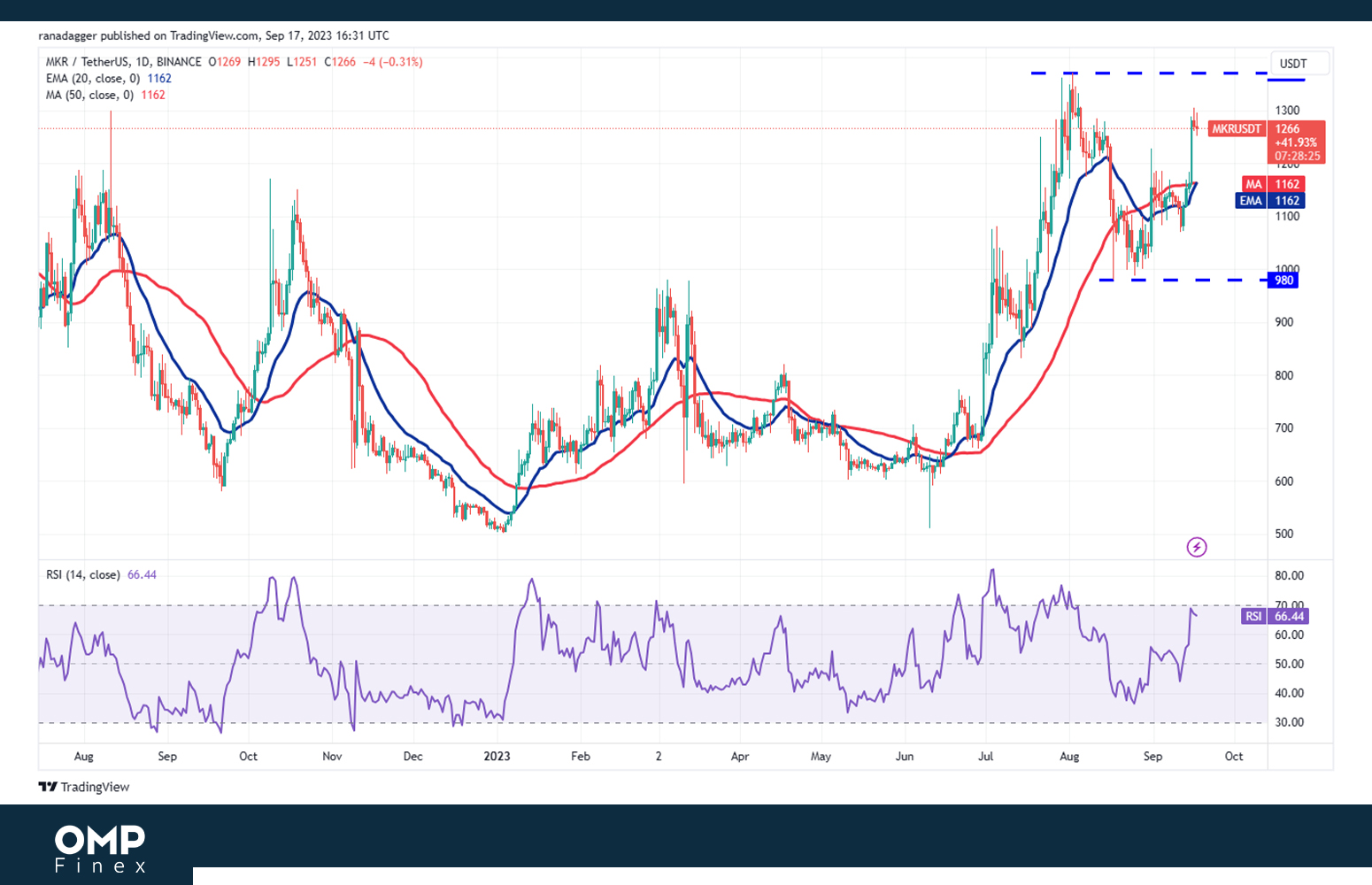
Task: Click the red MA 1162 axis label
Action: pyautogui.click(x=1273, y=184)
